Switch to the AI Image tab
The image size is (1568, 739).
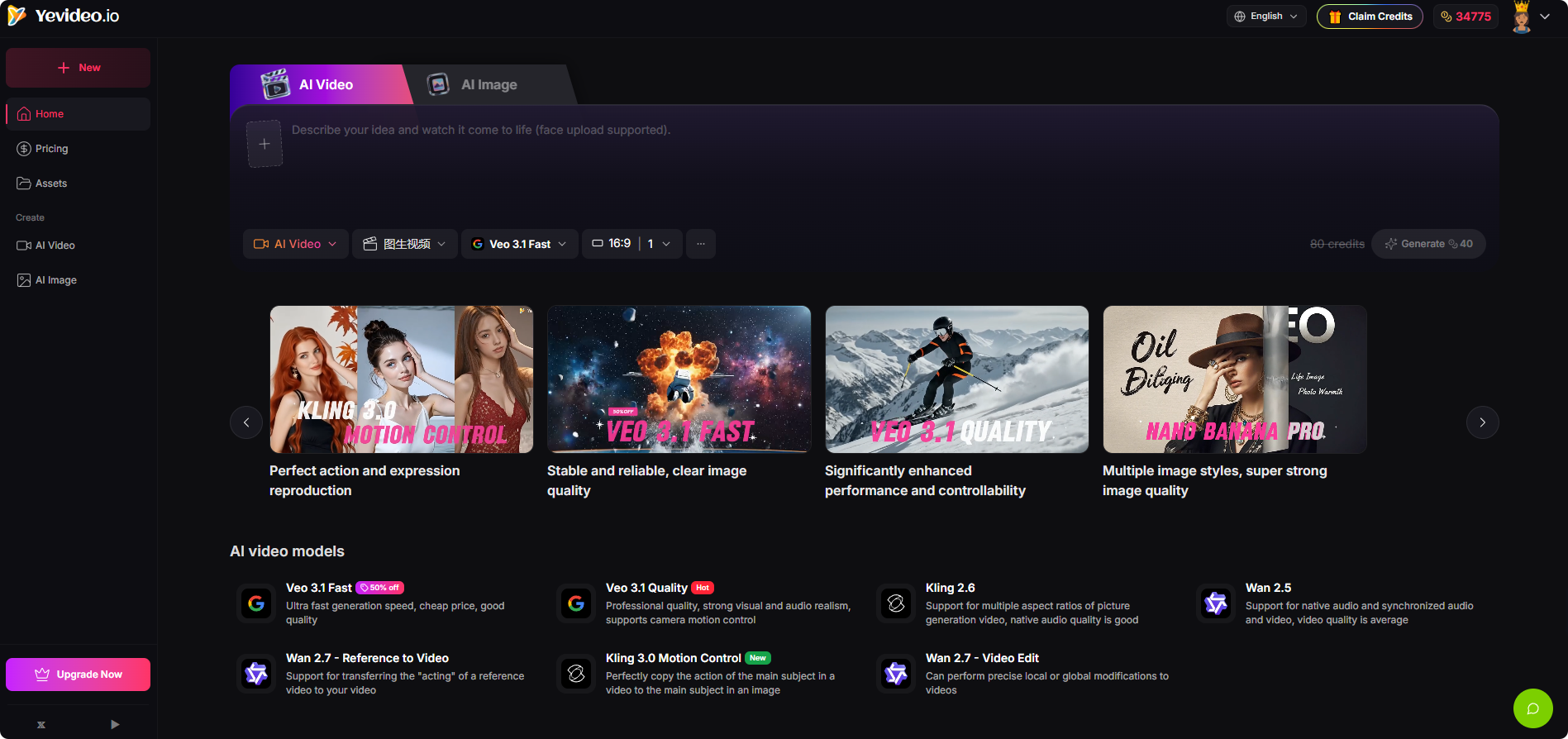[x=488, y=84]
